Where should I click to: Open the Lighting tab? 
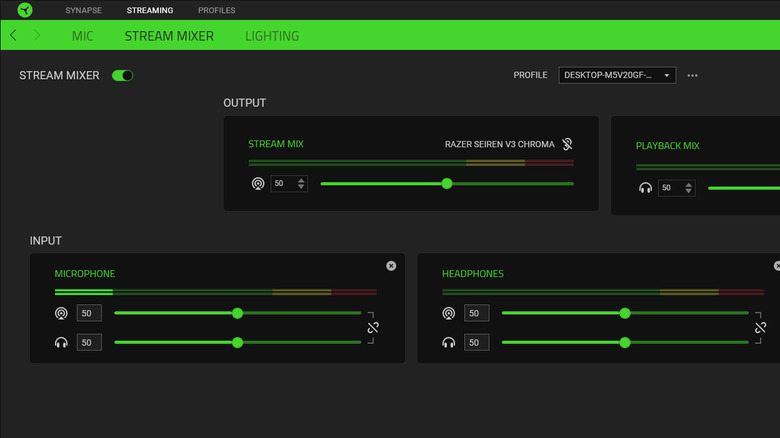272,36
